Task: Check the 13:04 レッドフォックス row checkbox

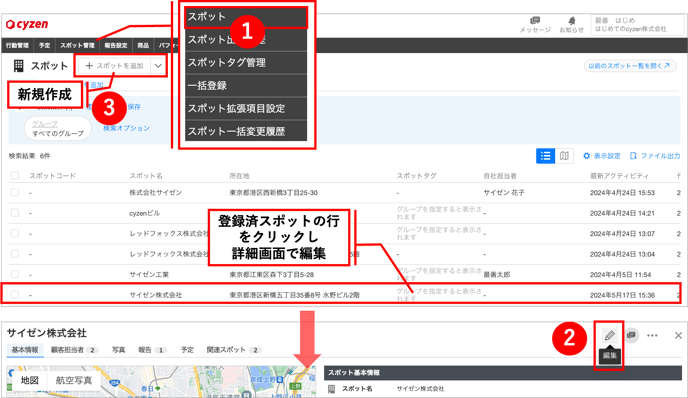Action: (15, 254)
